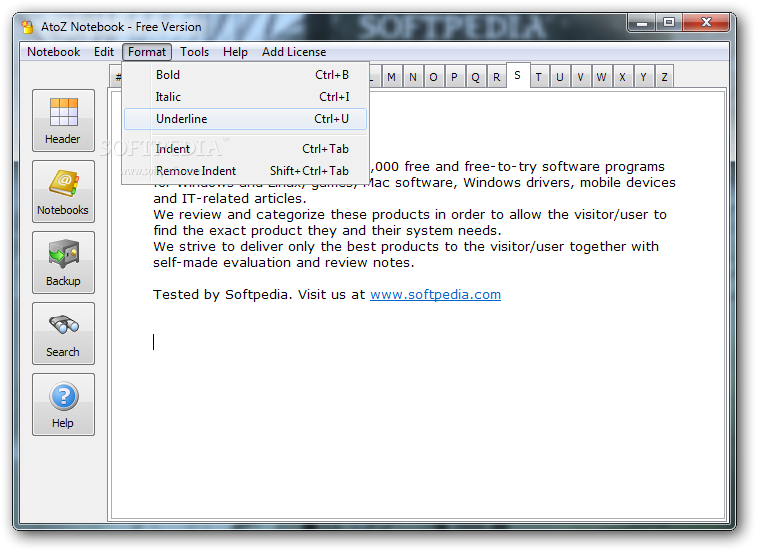Switch to the N tab
Image resolution: width=757 pixels, height=551 pixels.
[413, 77]
